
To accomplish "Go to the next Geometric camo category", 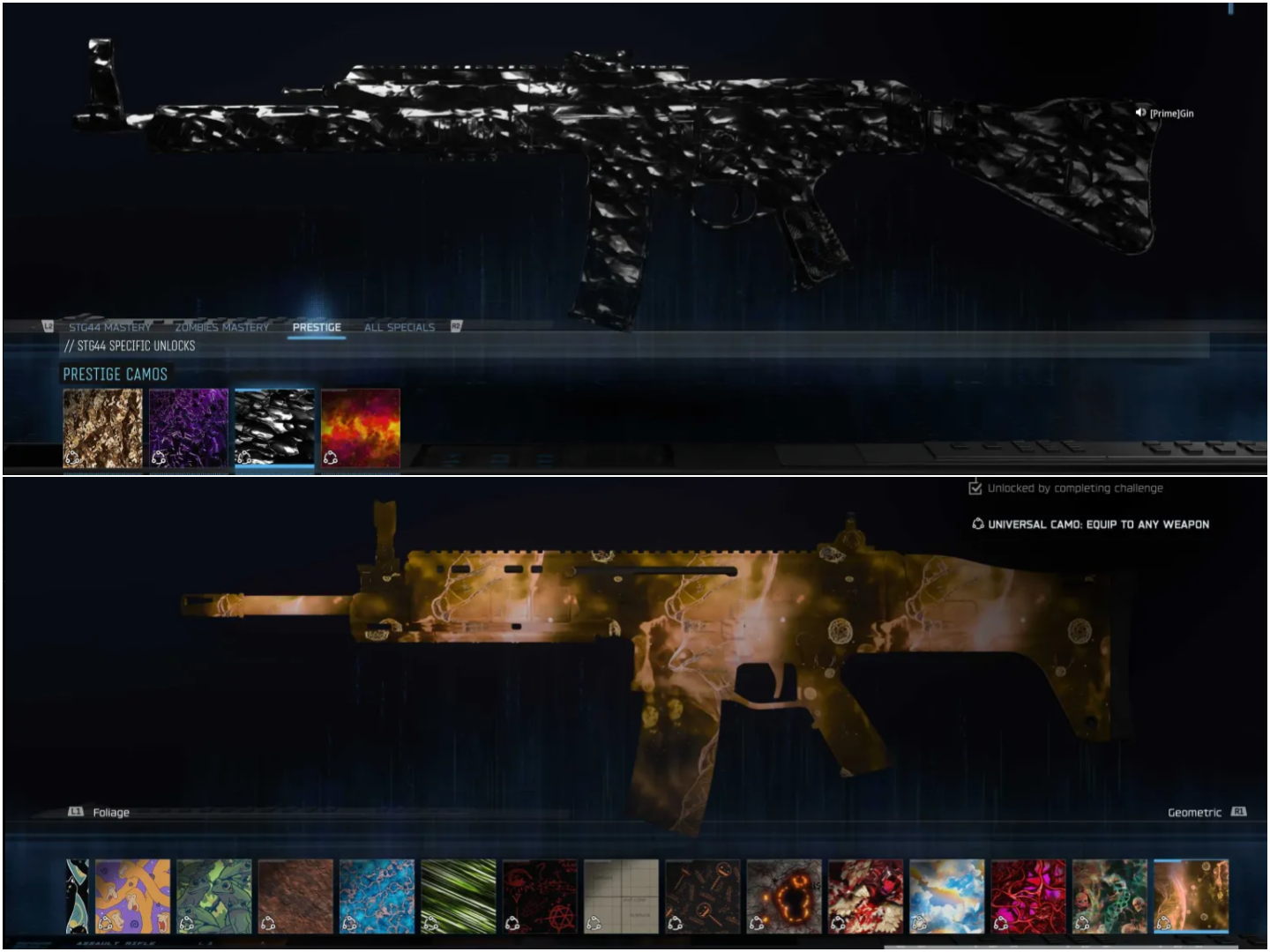I will pos(1194,813).
